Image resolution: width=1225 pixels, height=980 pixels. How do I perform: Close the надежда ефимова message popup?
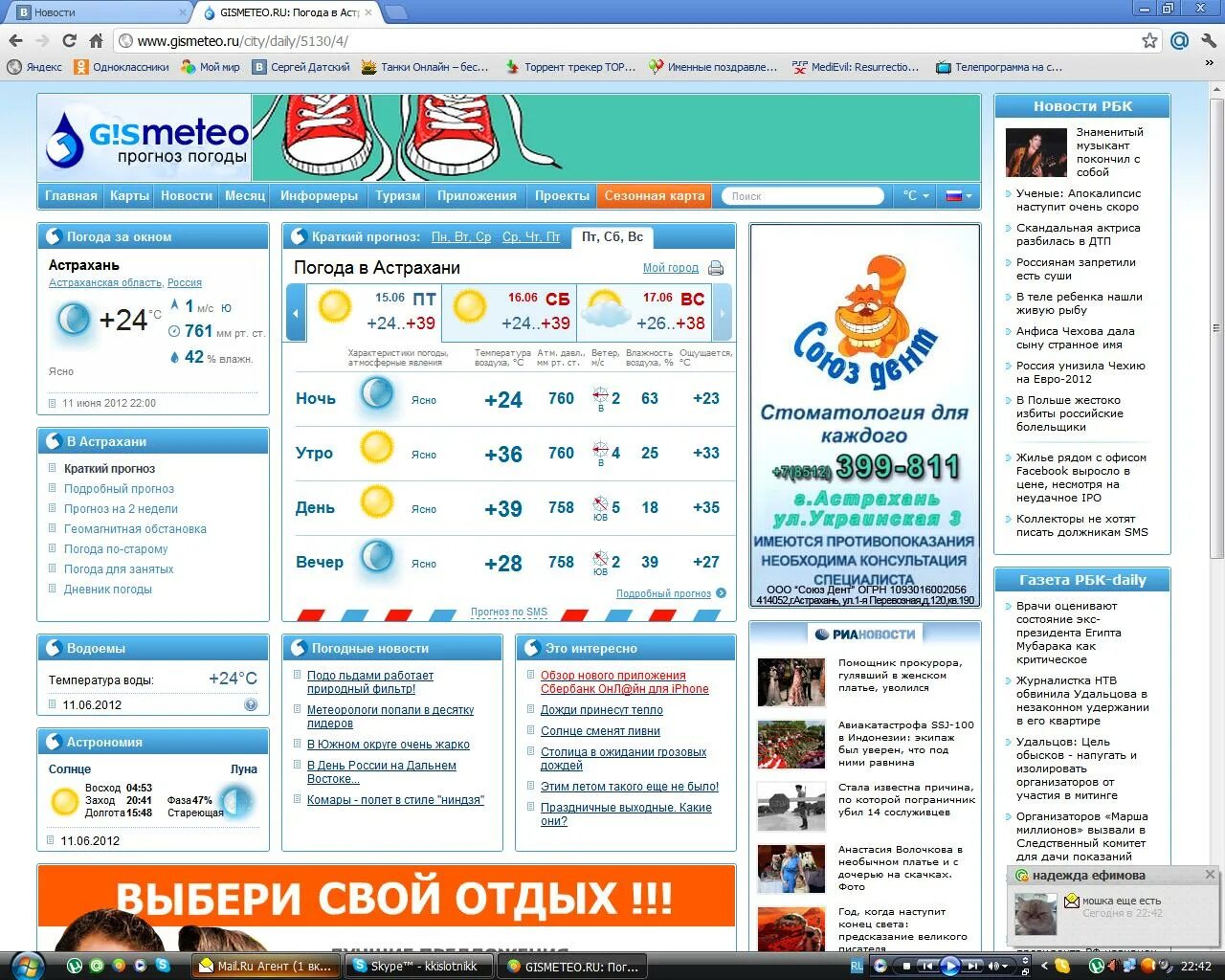tap(1210, 875)
